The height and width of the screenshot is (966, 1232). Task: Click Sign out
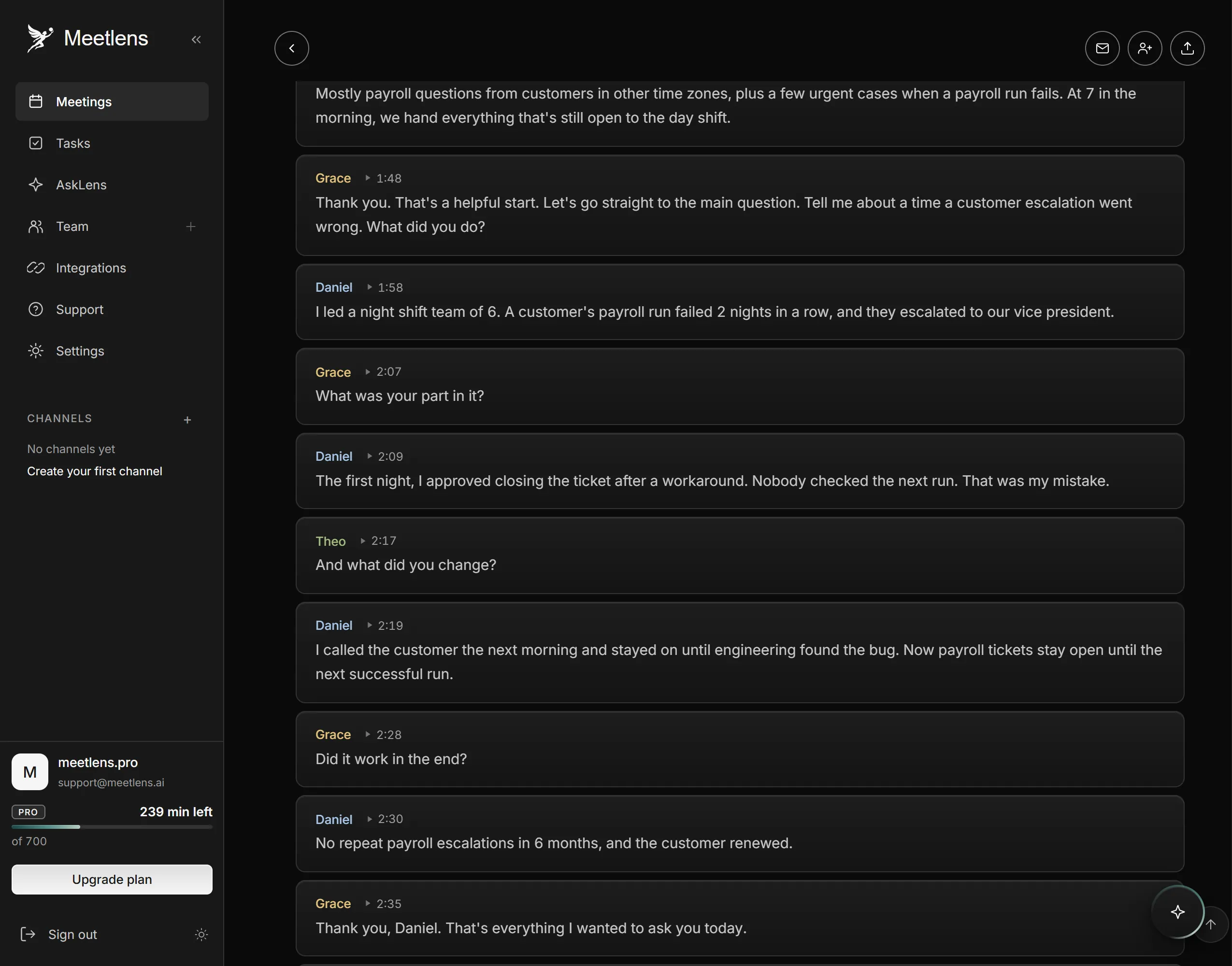59,934
